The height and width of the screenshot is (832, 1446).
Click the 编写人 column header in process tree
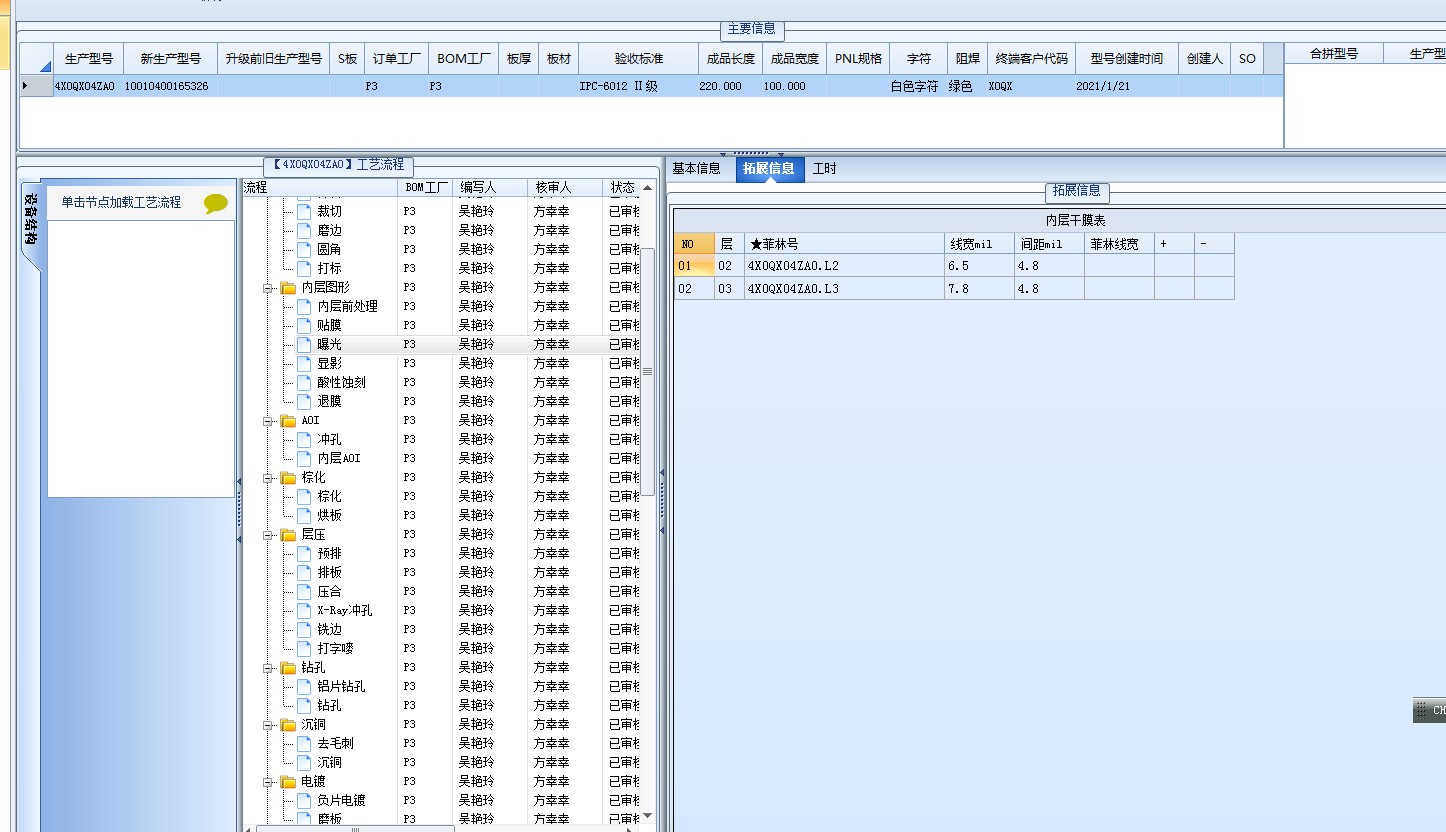point(489,188)
